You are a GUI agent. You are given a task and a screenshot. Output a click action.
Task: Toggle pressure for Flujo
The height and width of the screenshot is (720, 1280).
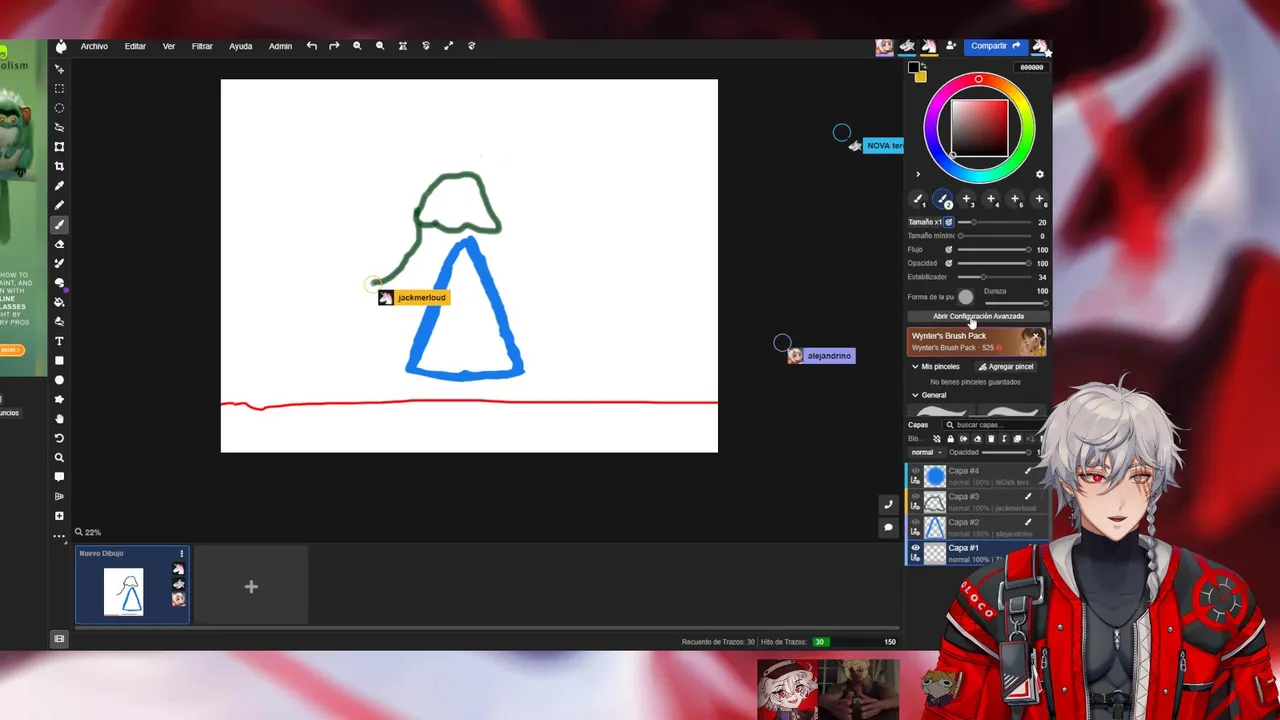pyautogui.click(x=949, y=249)
